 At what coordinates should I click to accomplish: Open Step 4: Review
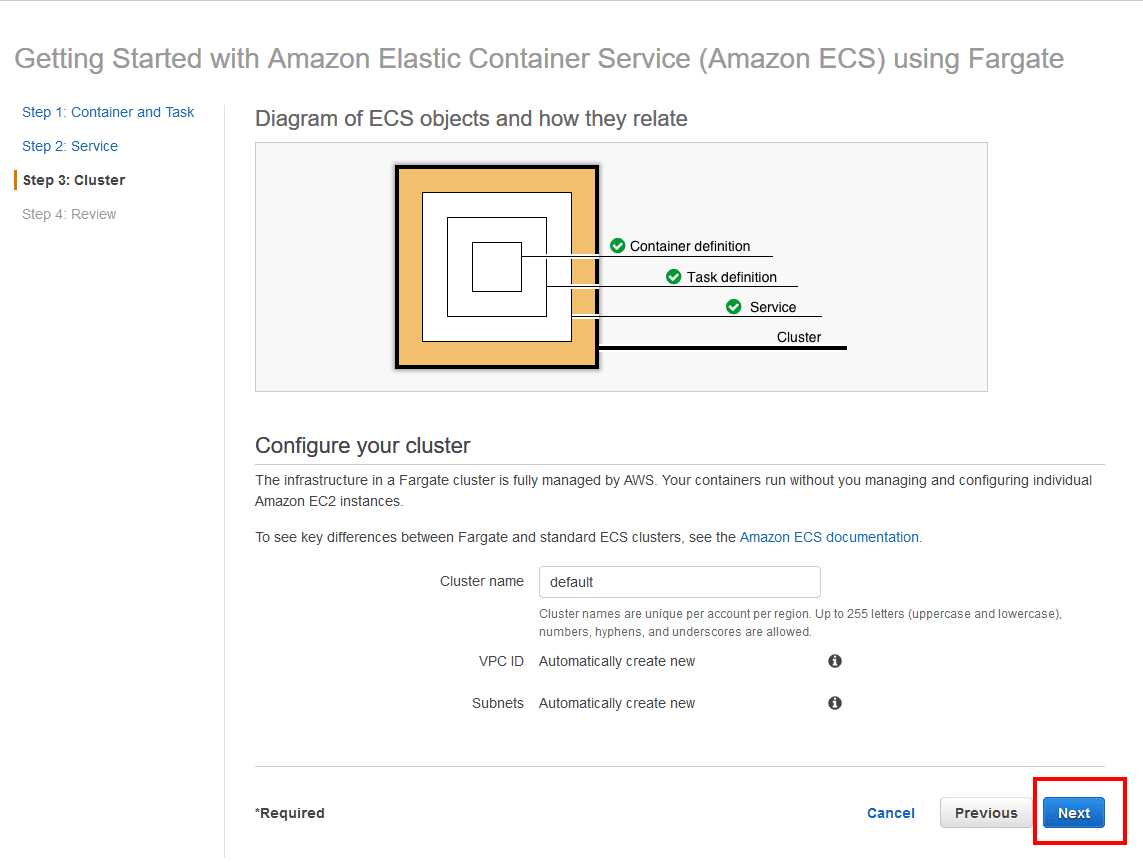click(68, 214)
